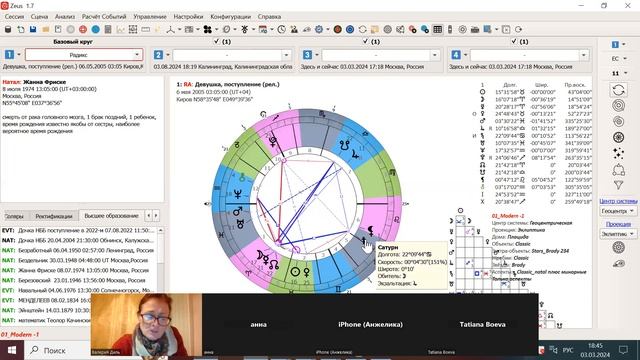Click the brown-red concentric circle icon
Viewport: 640px width, 360px height.
pyautogui.click(x=338, y=29)
